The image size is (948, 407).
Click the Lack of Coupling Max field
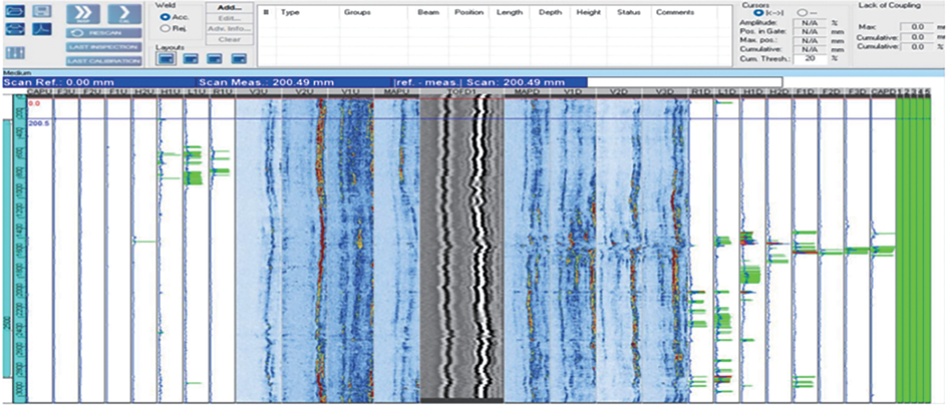click(x=917, y=27)
